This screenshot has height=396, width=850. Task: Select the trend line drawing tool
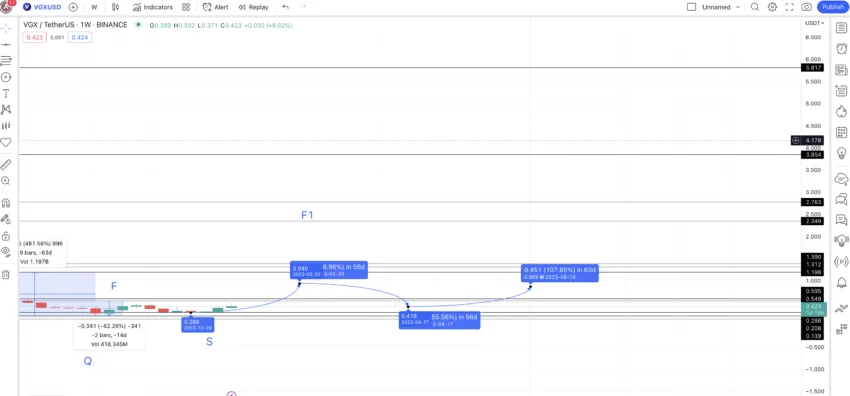coord(6,44)
